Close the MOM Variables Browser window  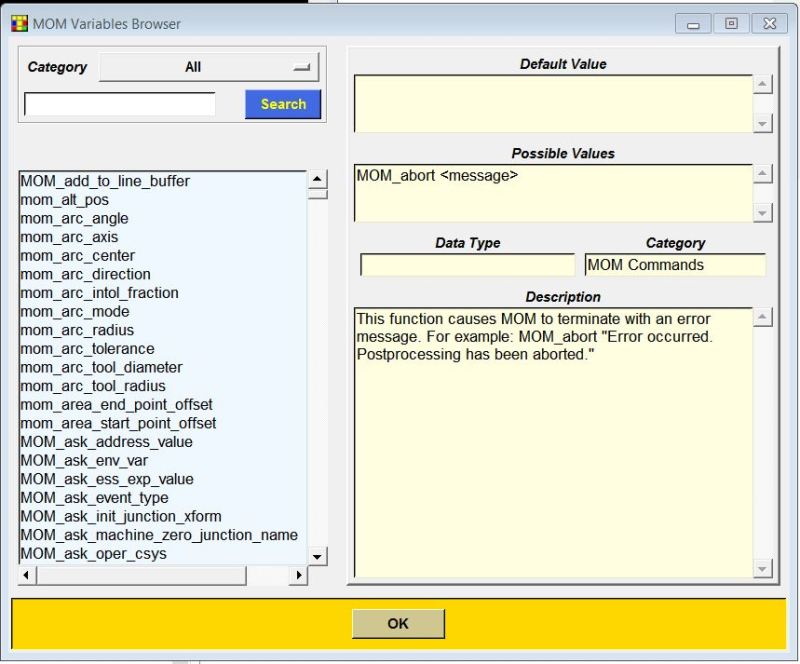point(769,23)
